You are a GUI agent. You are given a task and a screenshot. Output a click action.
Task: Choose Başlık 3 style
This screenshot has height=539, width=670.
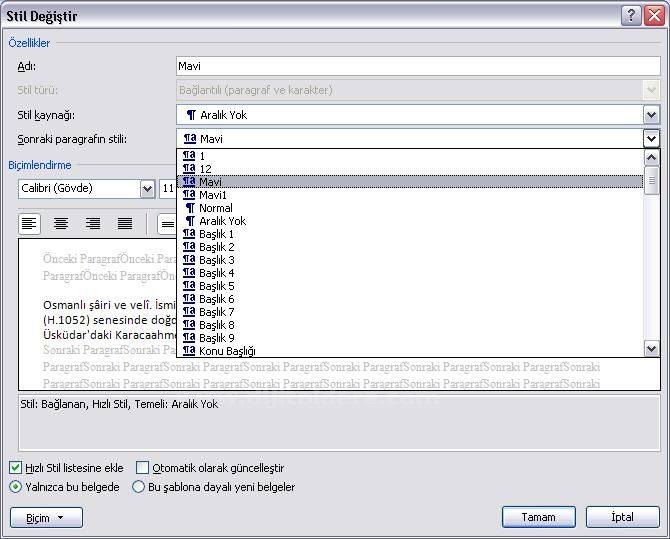coord(410,260)
